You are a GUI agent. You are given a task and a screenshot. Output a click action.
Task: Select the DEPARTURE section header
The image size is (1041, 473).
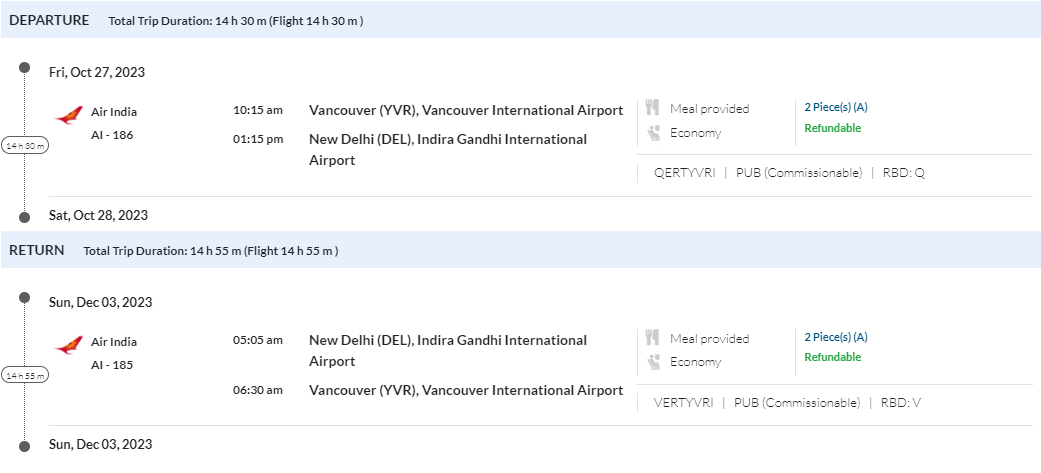pyautogui.click(x=49, y=20)
